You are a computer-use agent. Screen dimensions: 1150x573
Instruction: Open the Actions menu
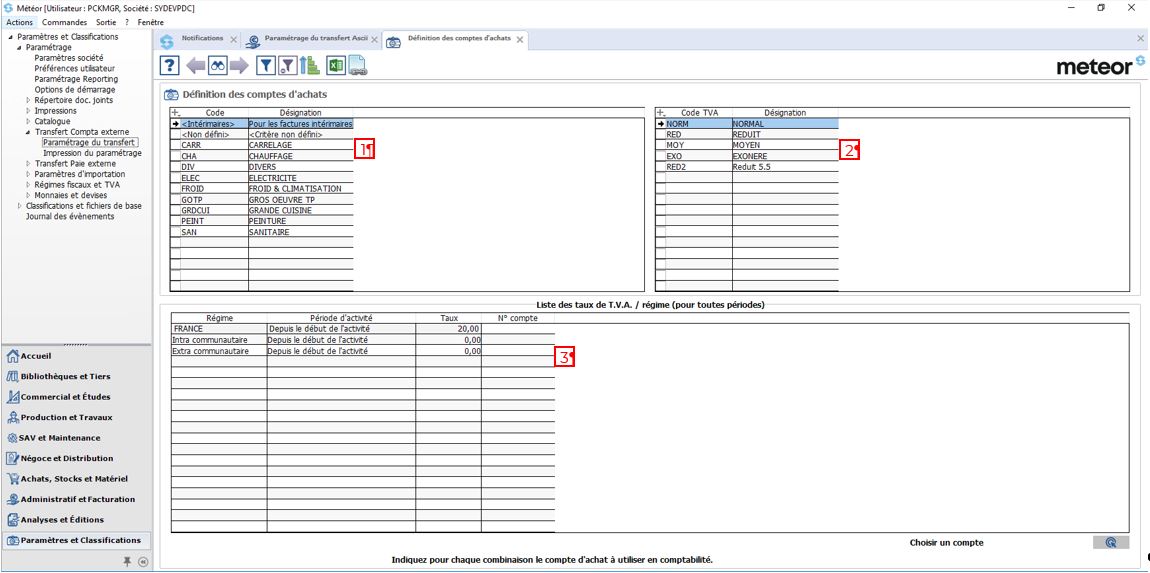(19, 22)
